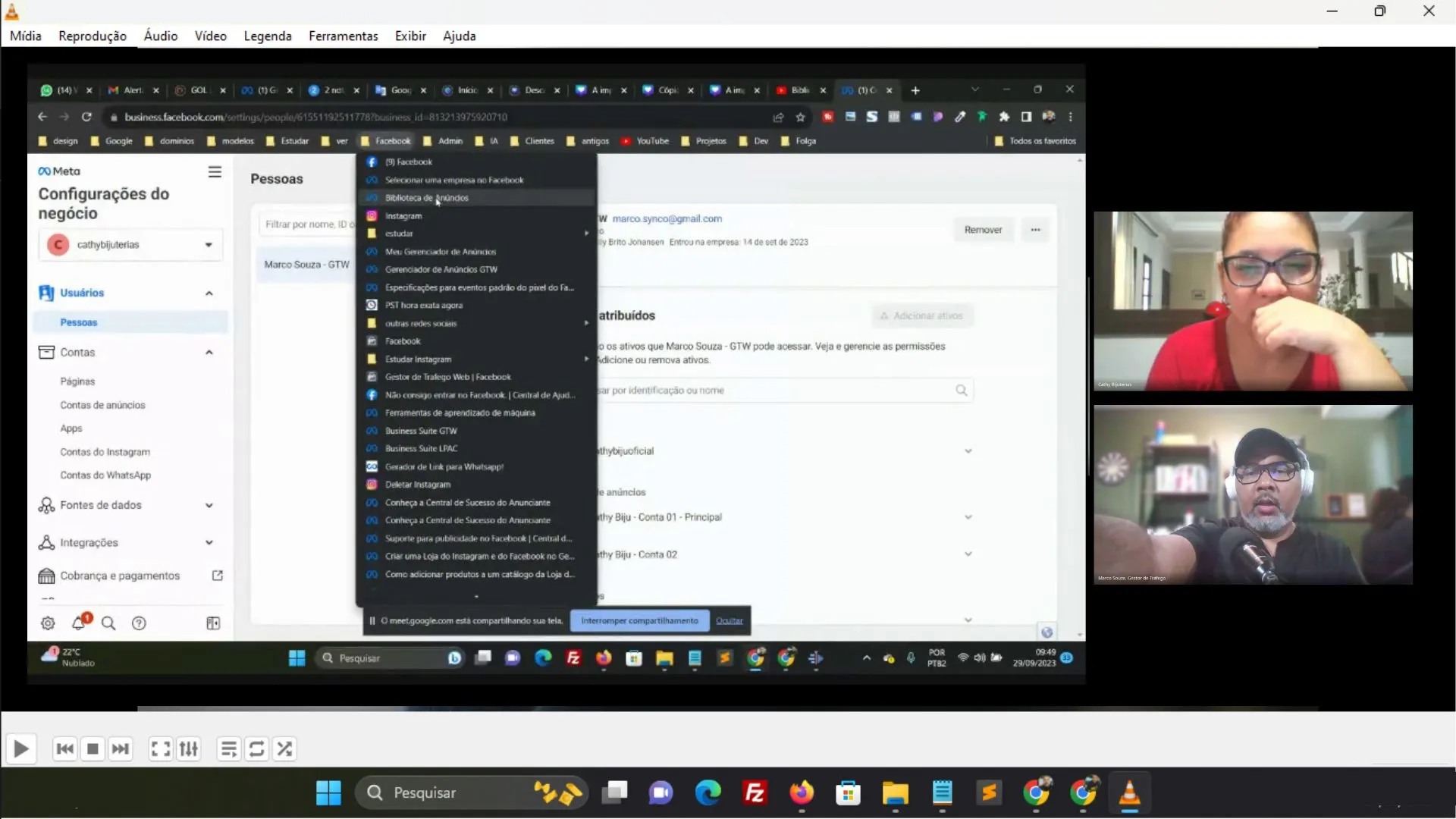Click the Ocultar button on share bar
The height and width of the screenshot is (819, 1456).
(729, 620)
